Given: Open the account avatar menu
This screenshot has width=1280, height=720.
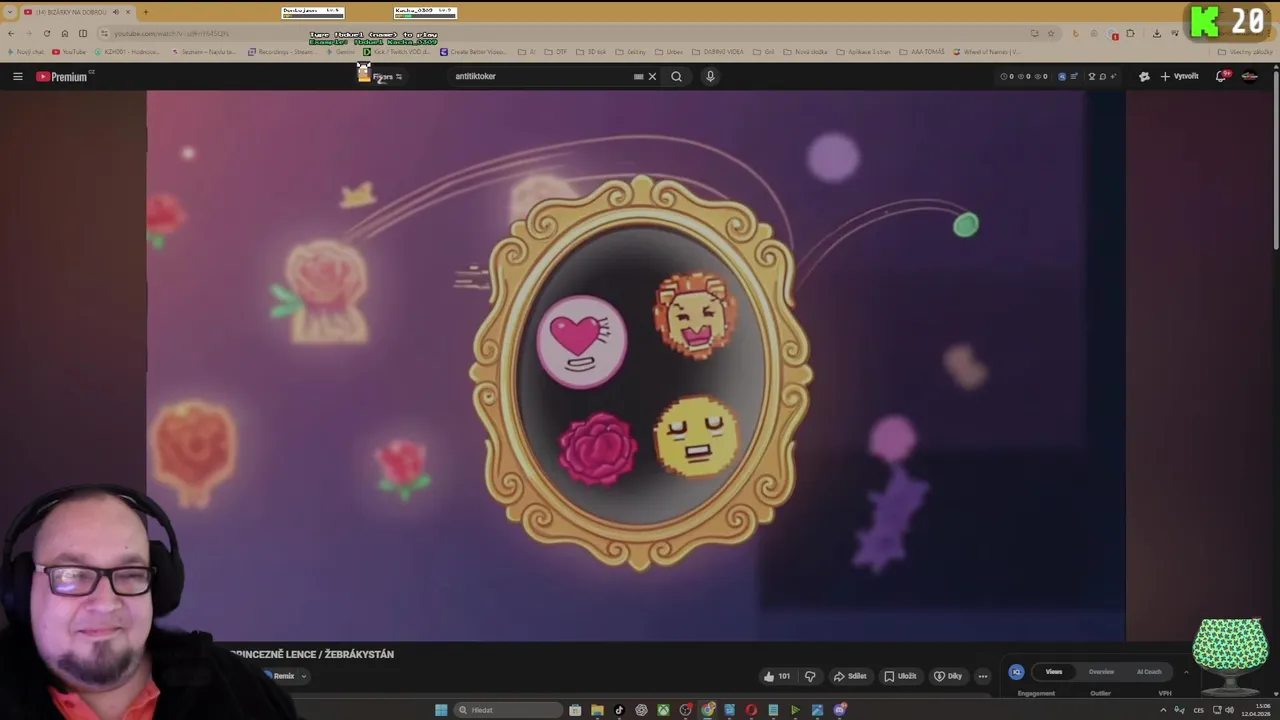Looking at the screenshot, I should (1250, 76).
